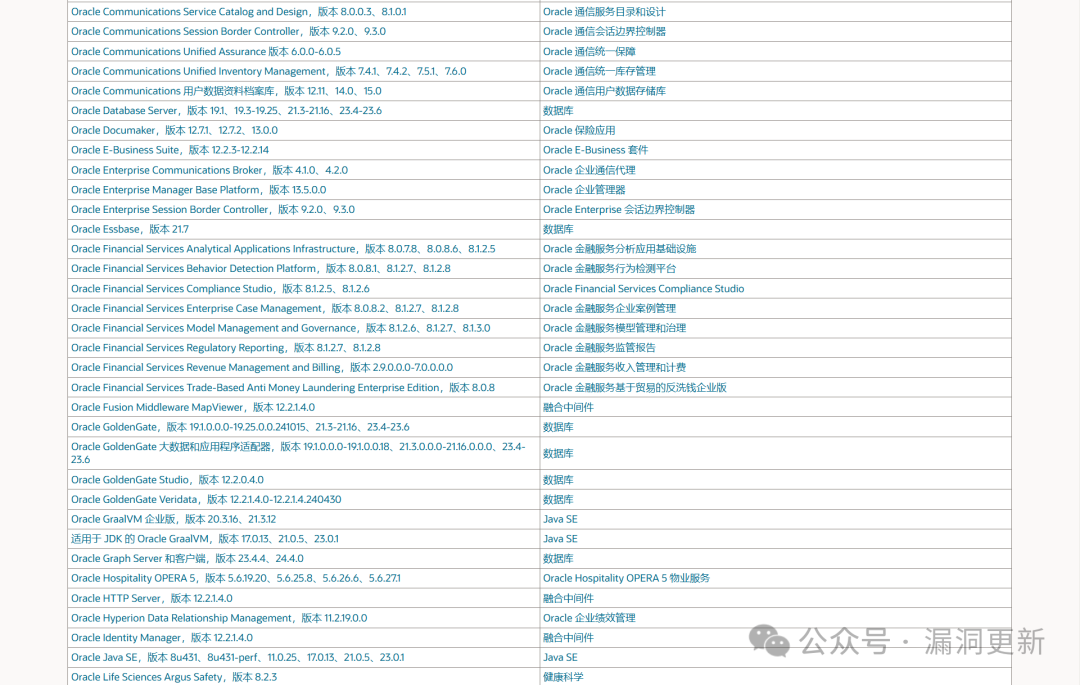The width and height of the screenshot is (1080, 685).
Task: Open Oracle E-Business Suite 12.2.3-12.2.14 link
Action: click(x=169, y=150)
